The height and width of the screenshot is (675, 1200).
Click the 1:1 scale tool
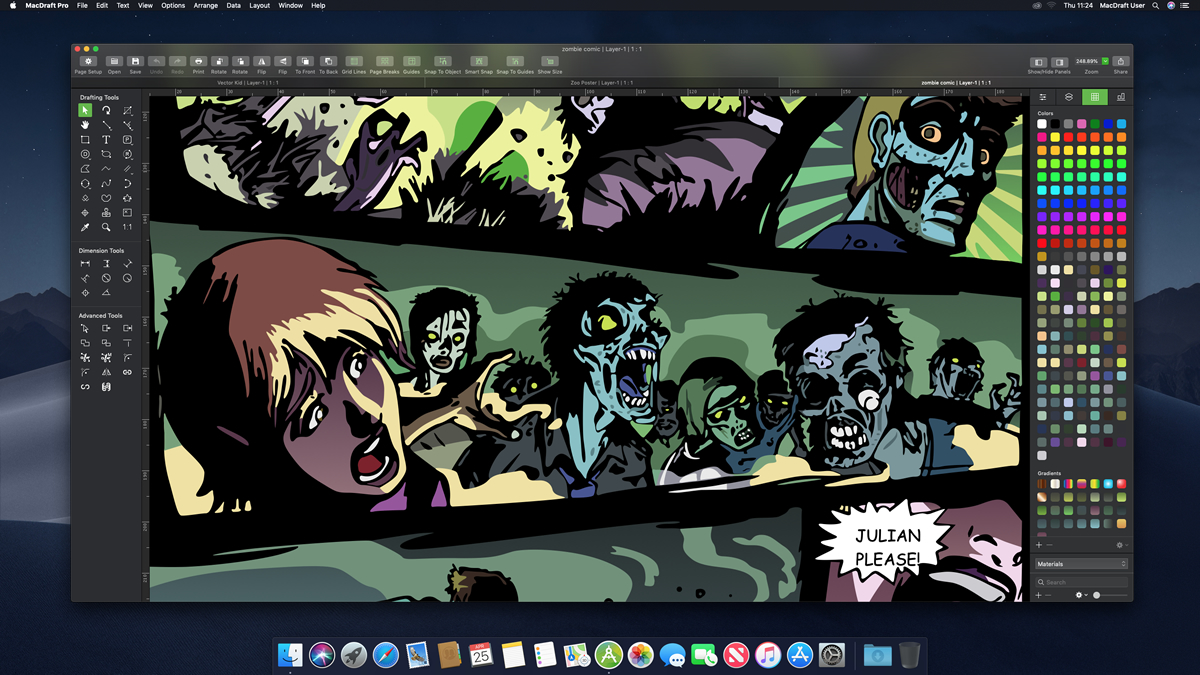point(127,227)
